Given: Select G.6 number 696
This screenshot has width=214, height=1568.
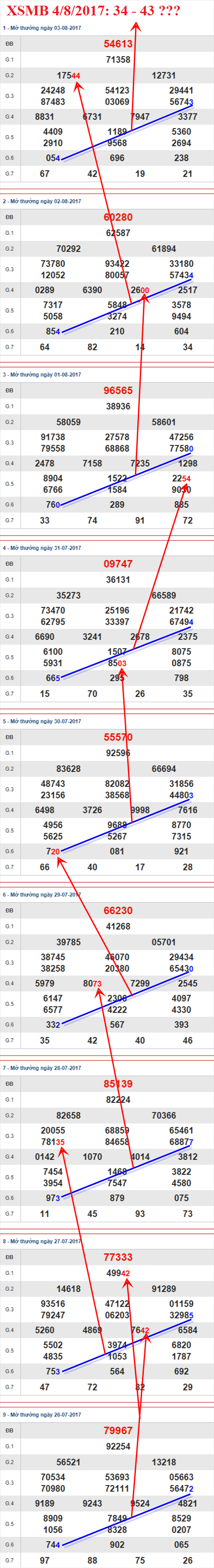Looking at the screenshot, I should click(x=117, y=157).
